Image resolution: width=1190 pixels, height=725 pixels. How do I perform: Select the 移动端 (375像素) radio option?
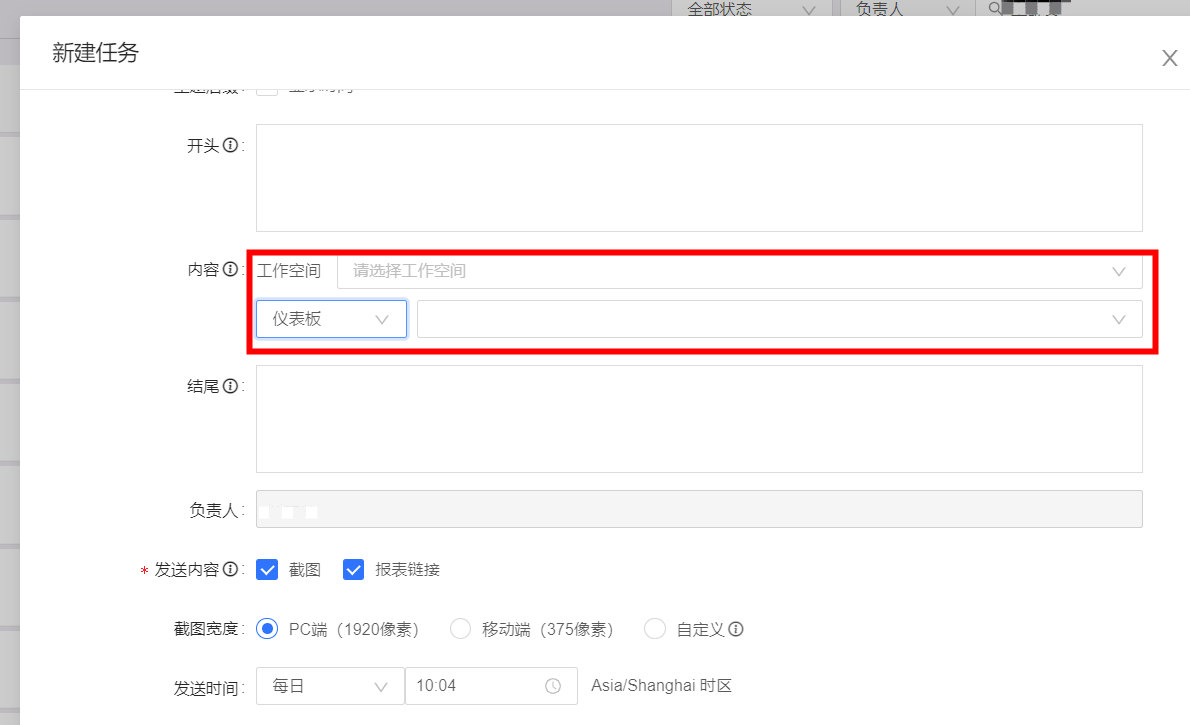[x=460, y=629]
